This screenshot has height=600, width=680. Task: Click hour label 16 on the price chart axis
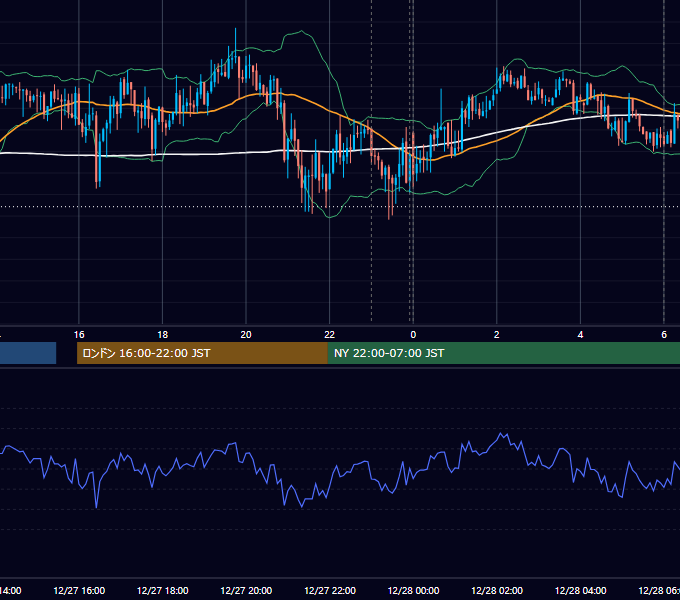[x=79, y=335]
